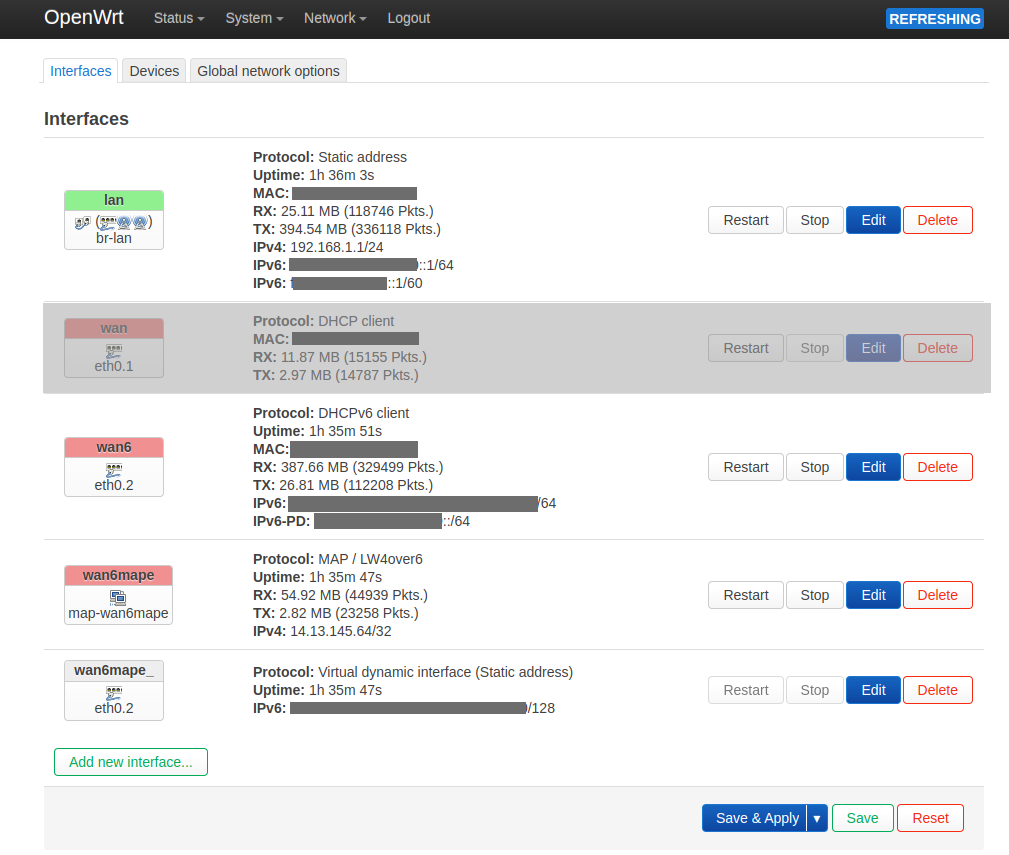Open the Status dropdown menu
The width and height of the screenshot is (1009, 855).
click(179, 18)
